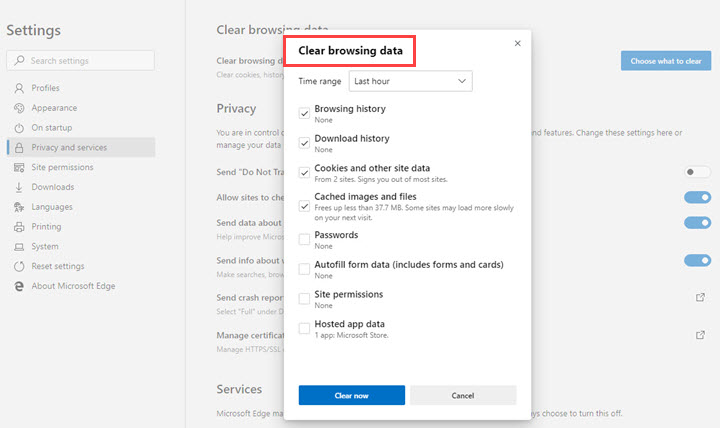Click the Appearance icon in sidebar
The width and height of the screenshot is (720, 428).
[19, 108]
